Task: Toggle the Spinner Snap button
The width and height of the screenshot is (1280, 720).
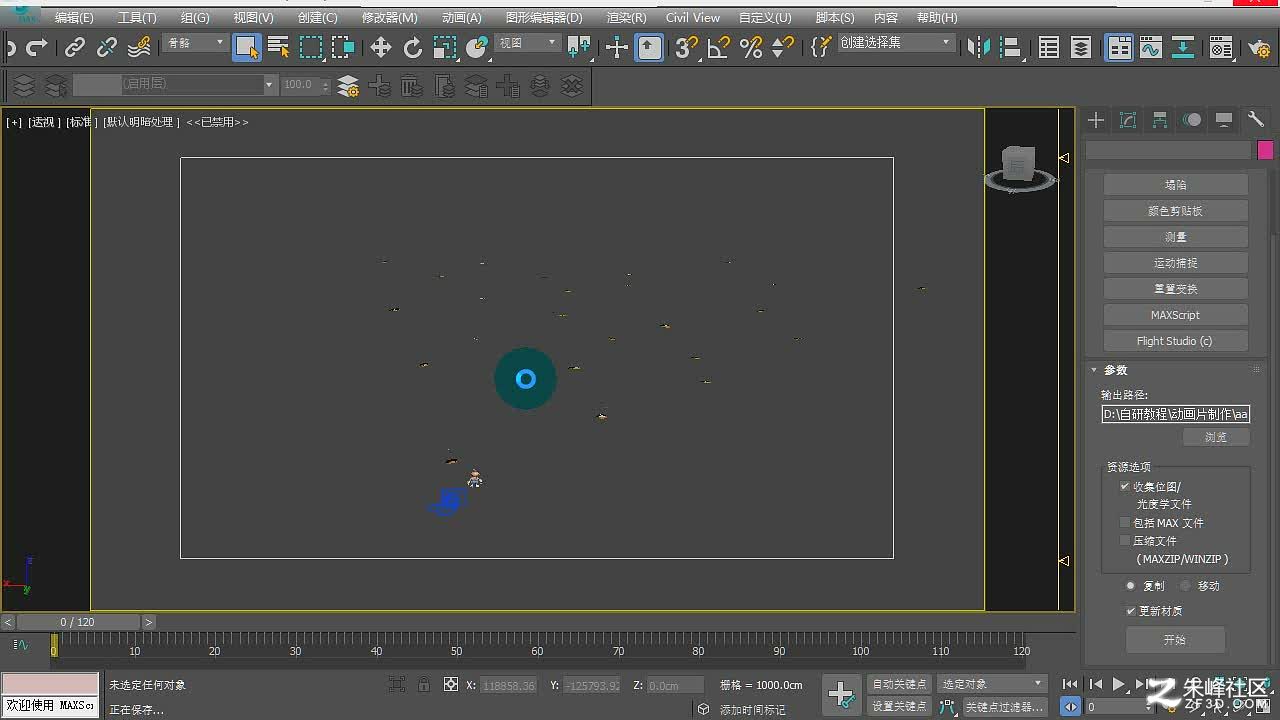Action: [x=783, y=47]
